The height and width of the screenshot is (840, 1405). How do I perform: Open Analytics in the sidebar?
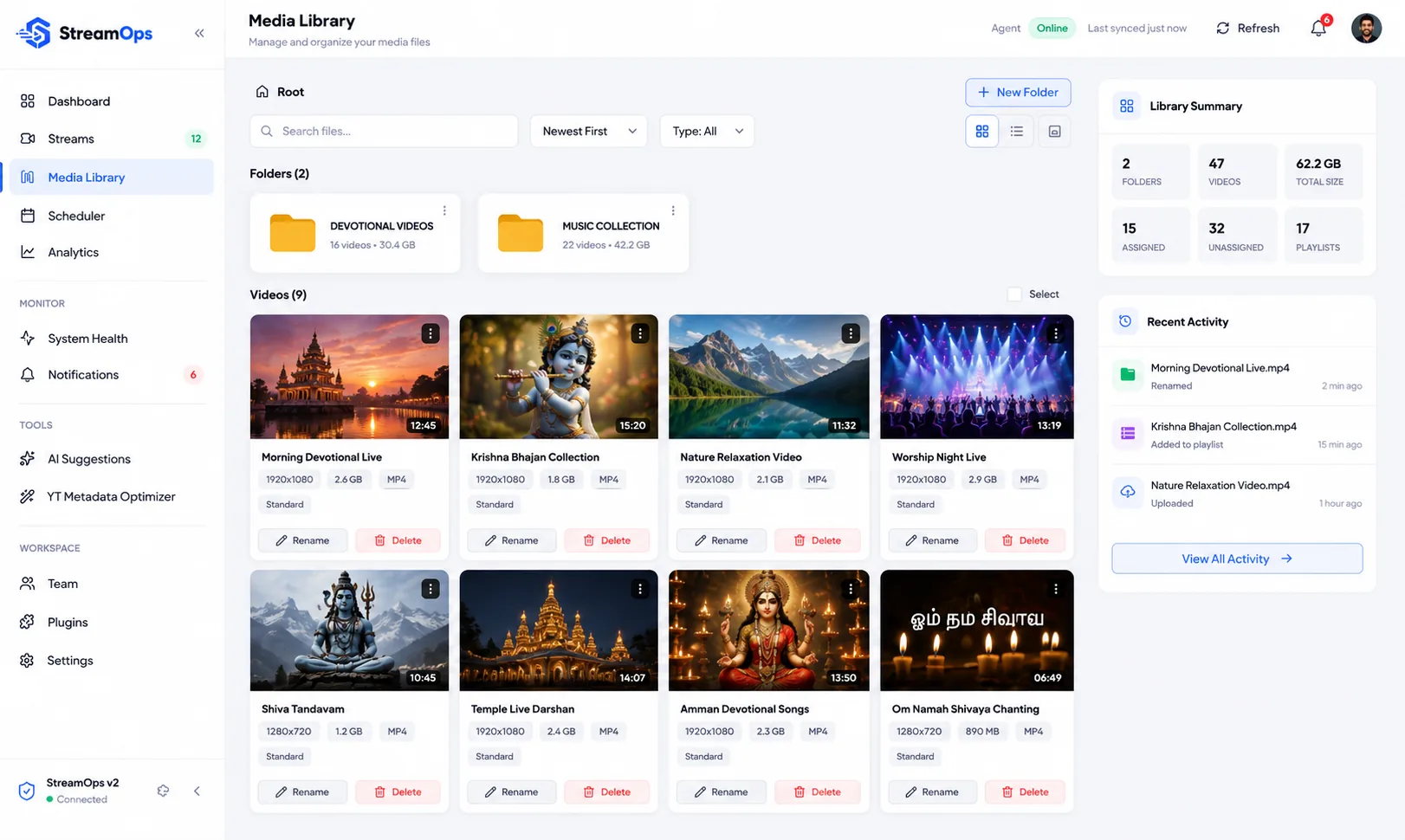(x=112, y=252)
